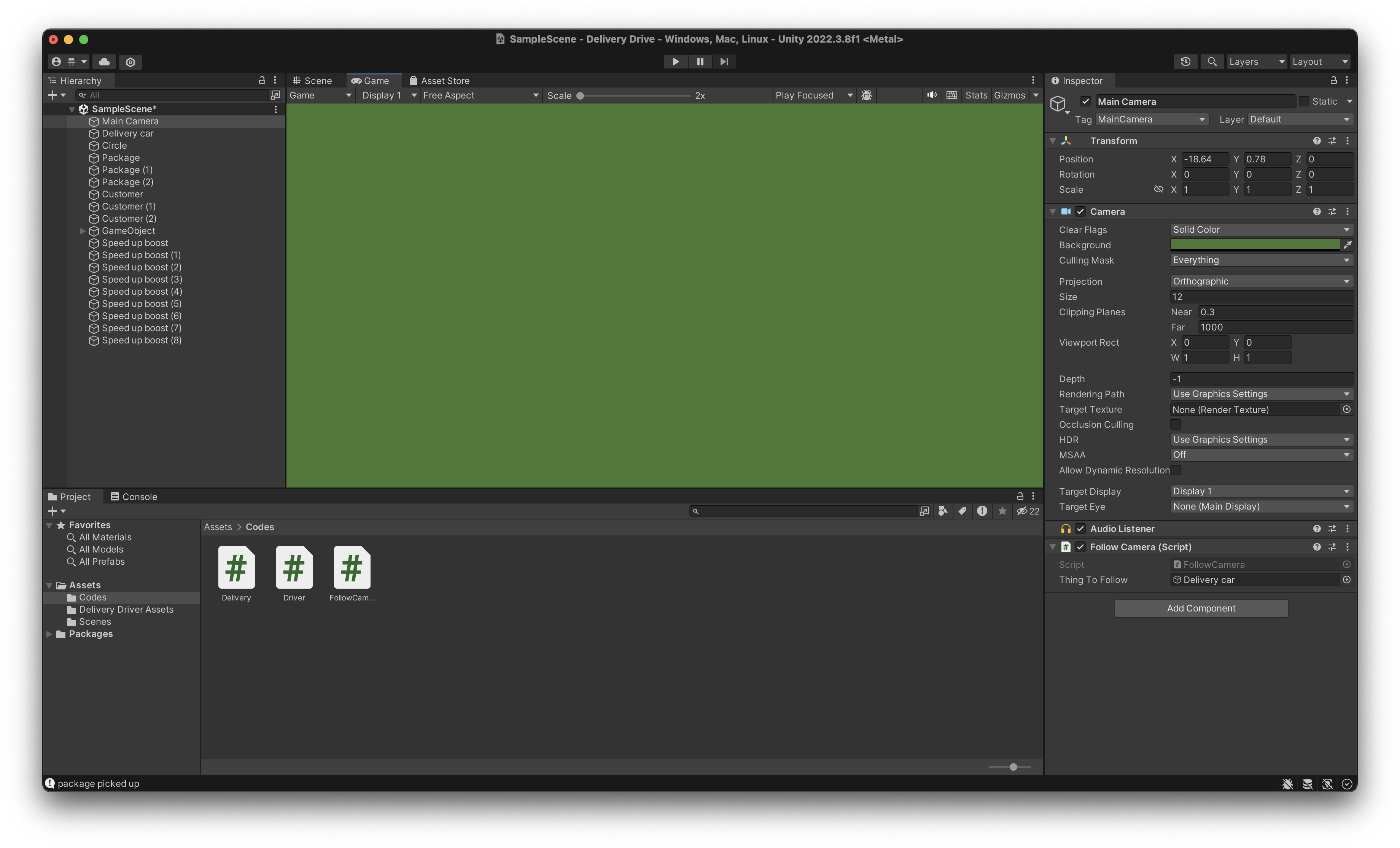
Task: Open the Undo History icon
Action: (x=1185, y=61)
